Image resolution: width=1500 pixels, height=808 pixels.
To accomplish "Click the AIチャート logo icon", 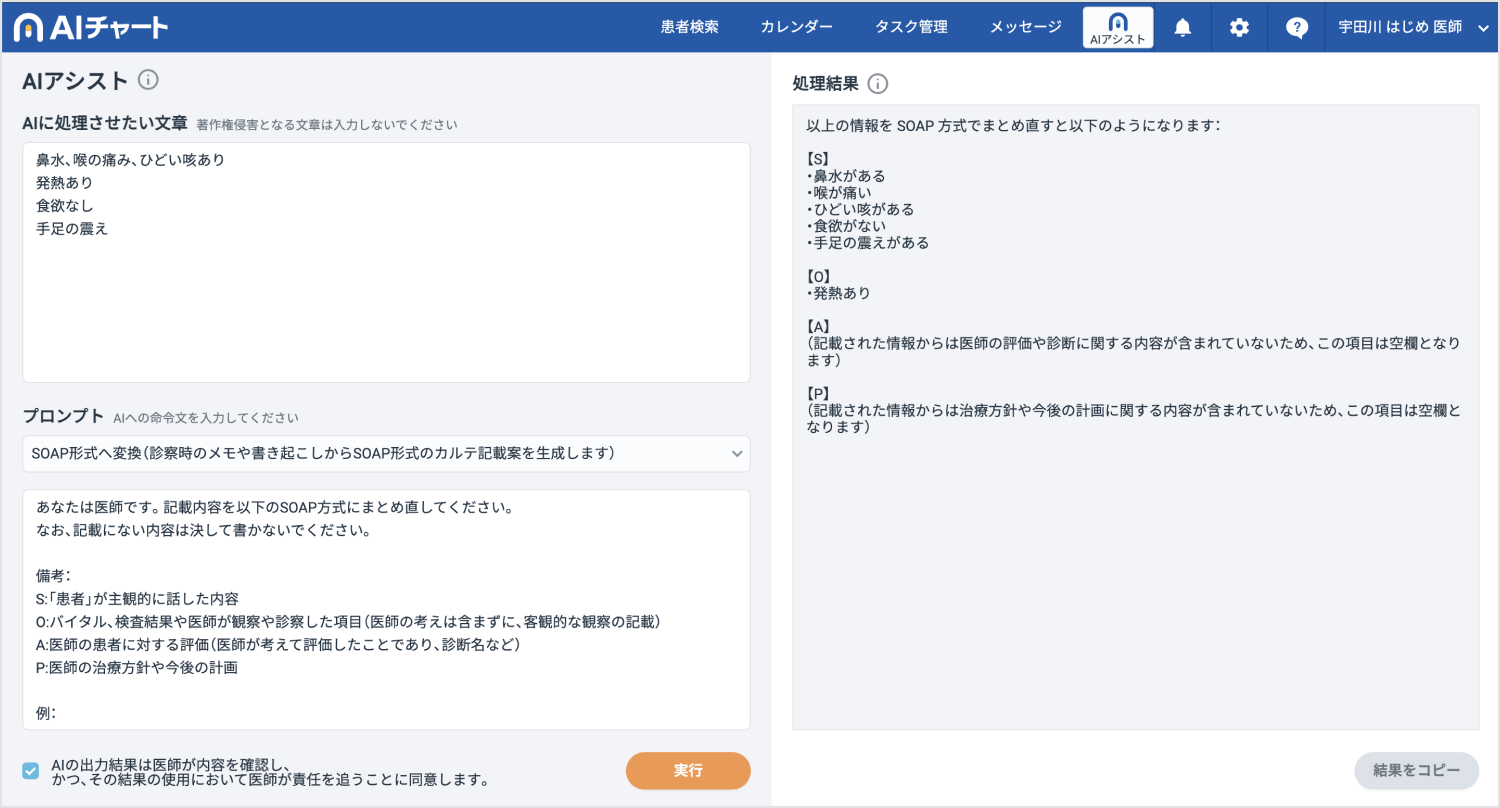I will (x=29, y=27).
